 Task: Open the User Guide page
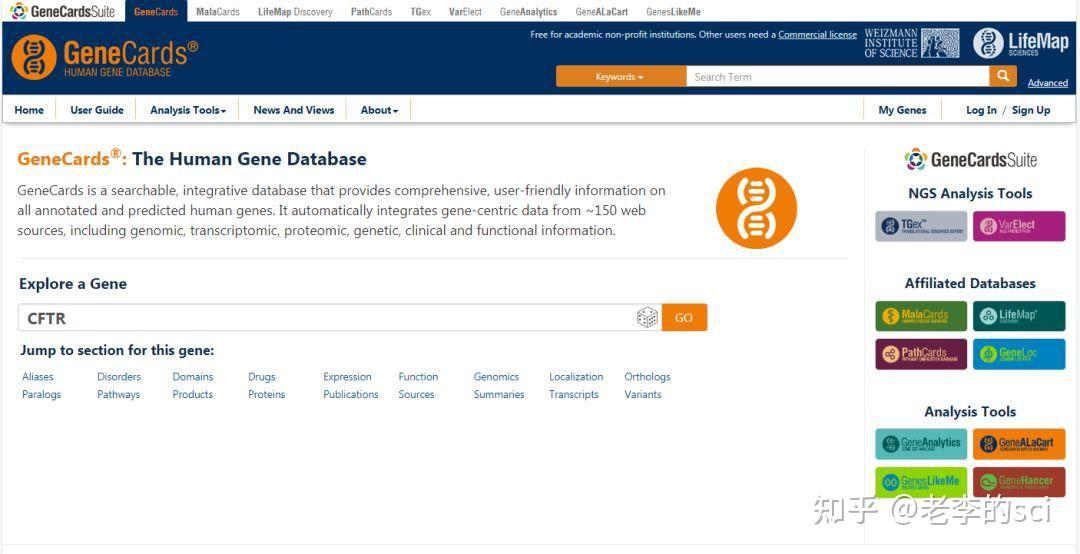click(97, 110)
